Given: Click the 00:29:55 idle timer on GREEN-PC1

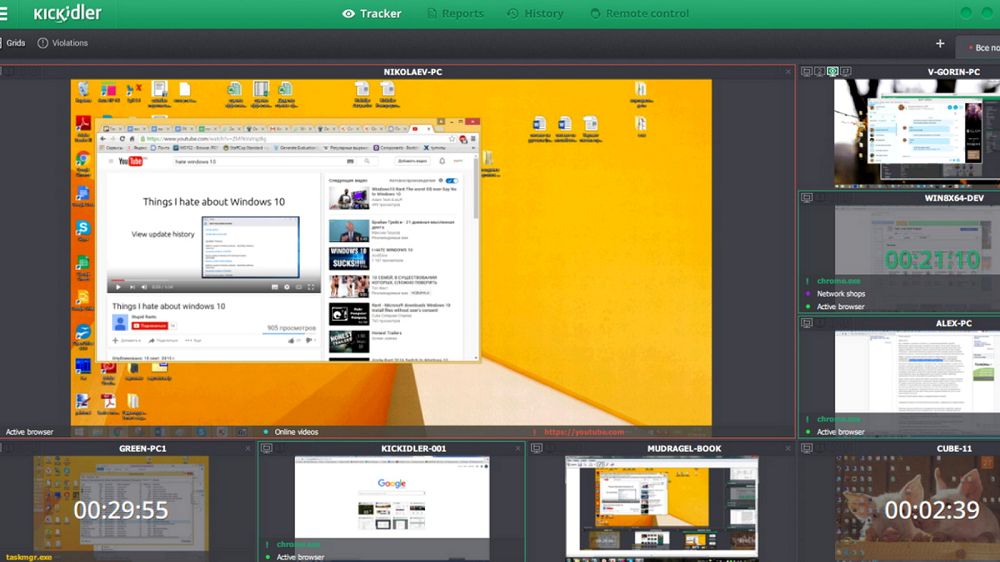Looking at the screenshot, I should point(121,510).
